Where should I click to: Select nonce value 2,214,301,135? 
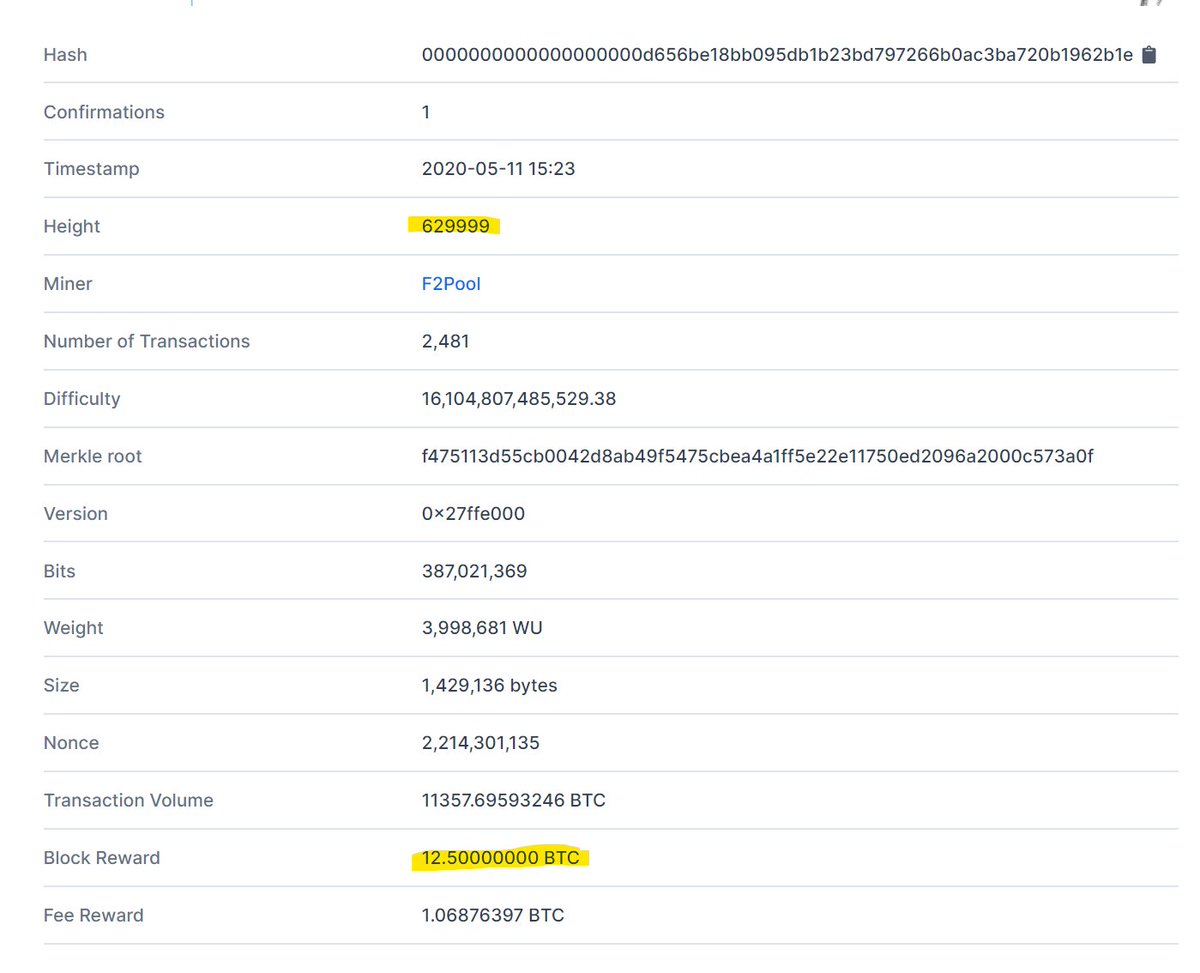click(482, 743)
